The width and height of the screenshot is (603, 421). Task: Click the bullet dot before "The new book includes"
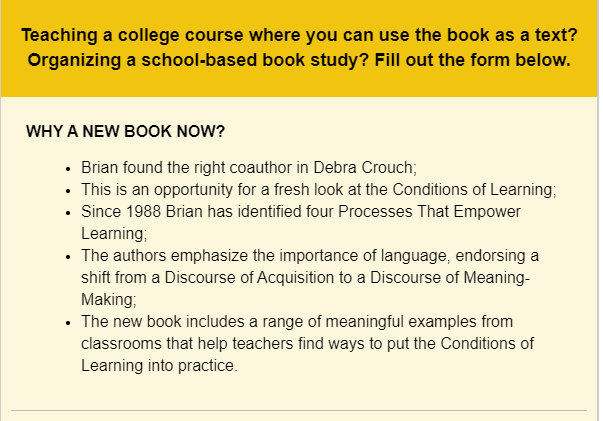tap(67, 322)
